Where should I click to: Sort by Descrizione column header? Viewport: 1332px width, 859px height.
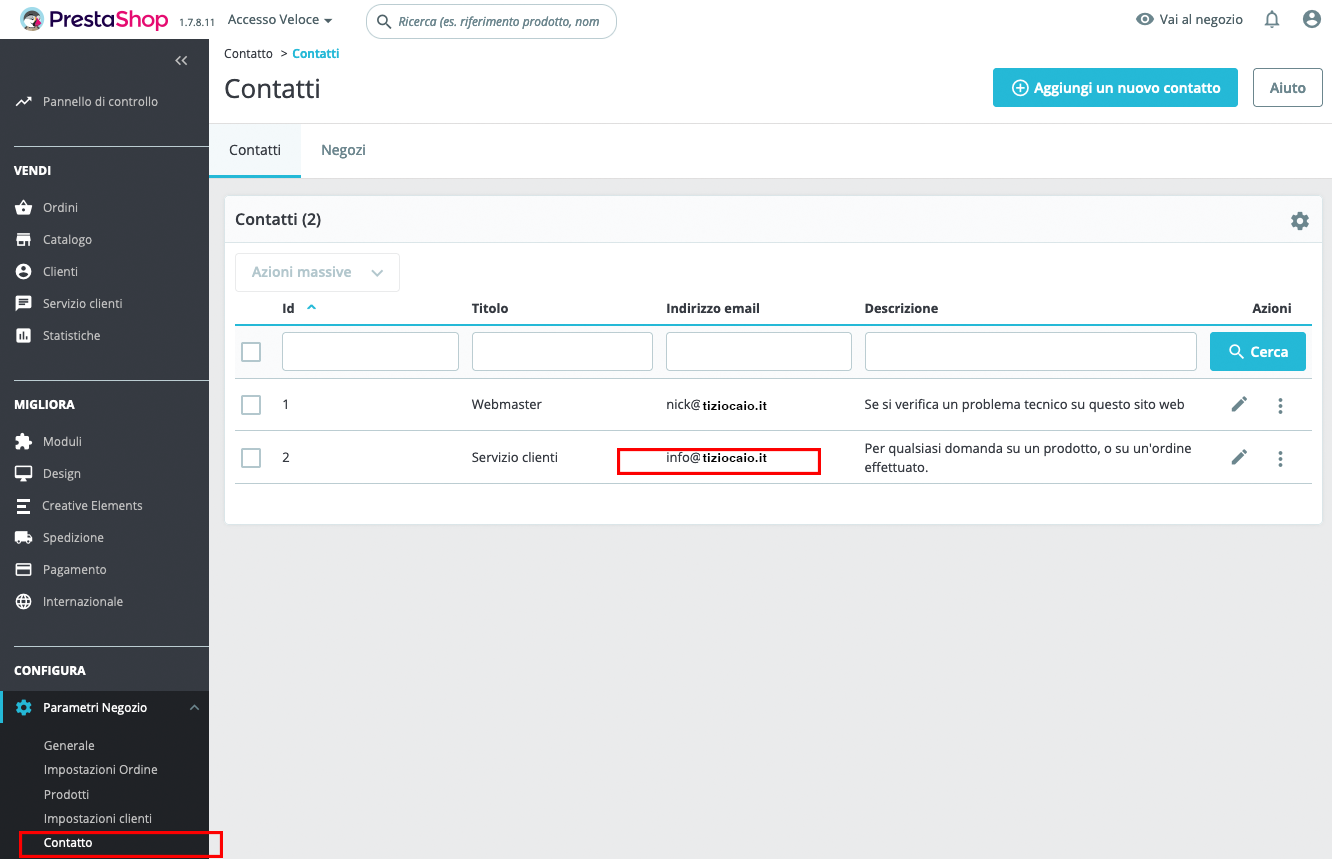click(x=901, y=308)
